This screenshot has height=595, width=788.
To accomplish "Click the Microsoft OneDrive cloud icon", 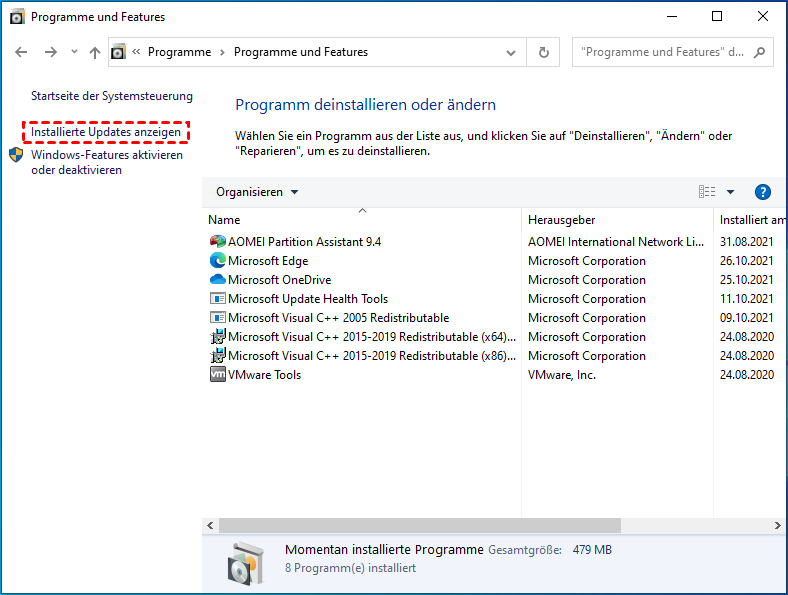I will 218,279.
